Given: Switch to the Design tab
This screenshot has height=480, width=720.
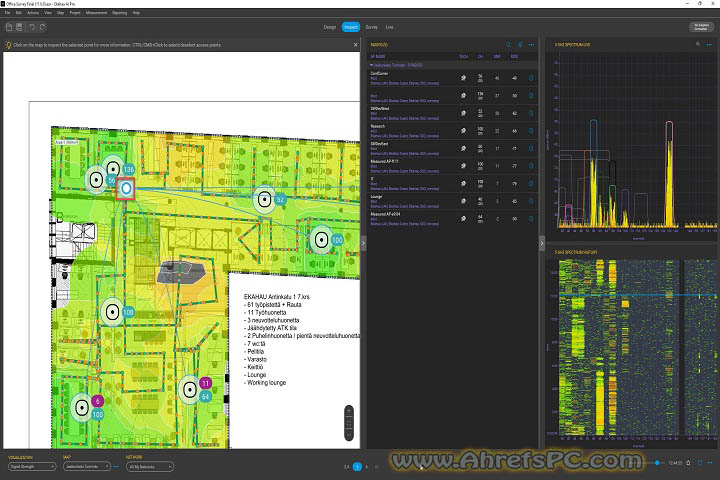Looking at the screenshot, I should (330, 27).
